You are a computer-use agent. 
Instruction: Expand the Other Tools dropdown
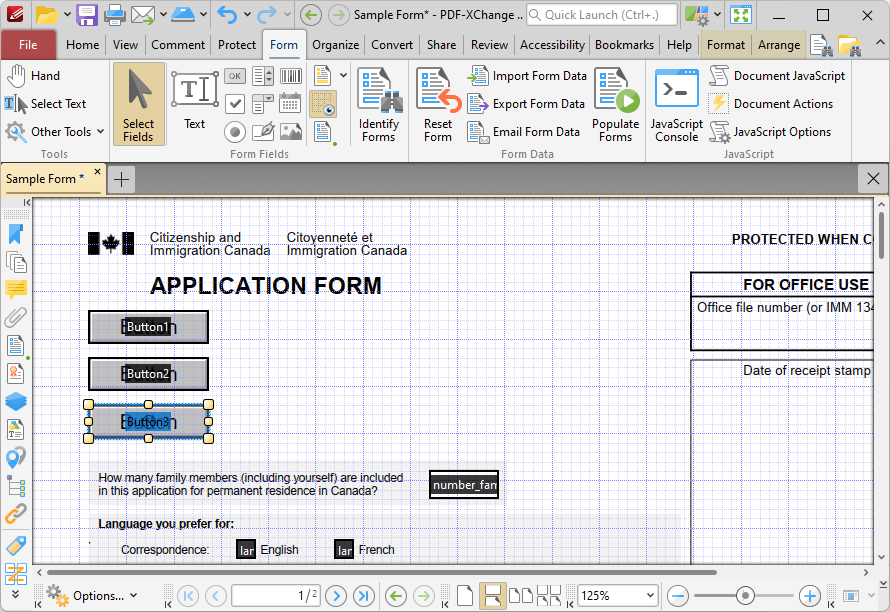[x=55, y=132]
